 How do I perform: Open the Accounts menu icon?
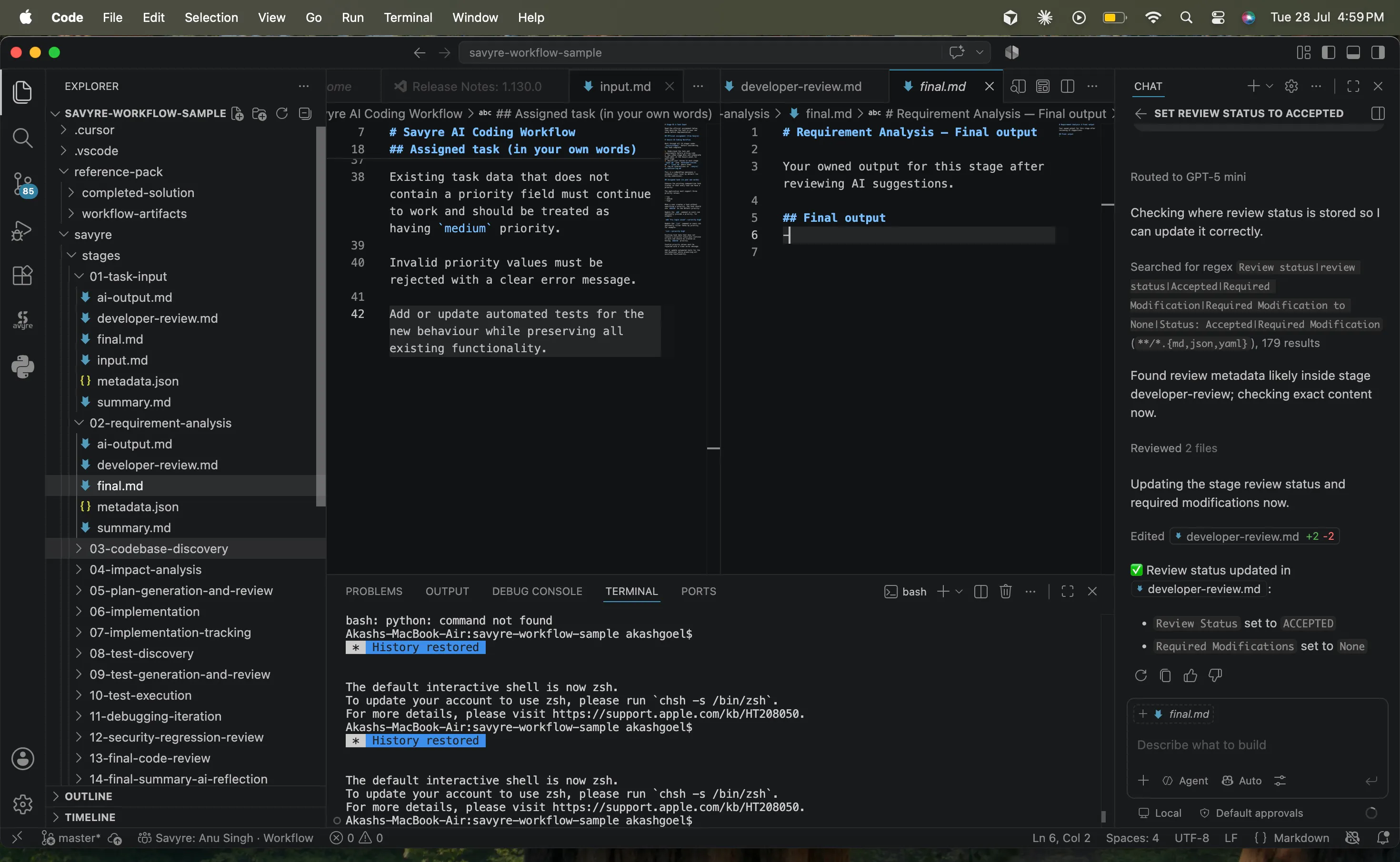click(x=22, y=759)
